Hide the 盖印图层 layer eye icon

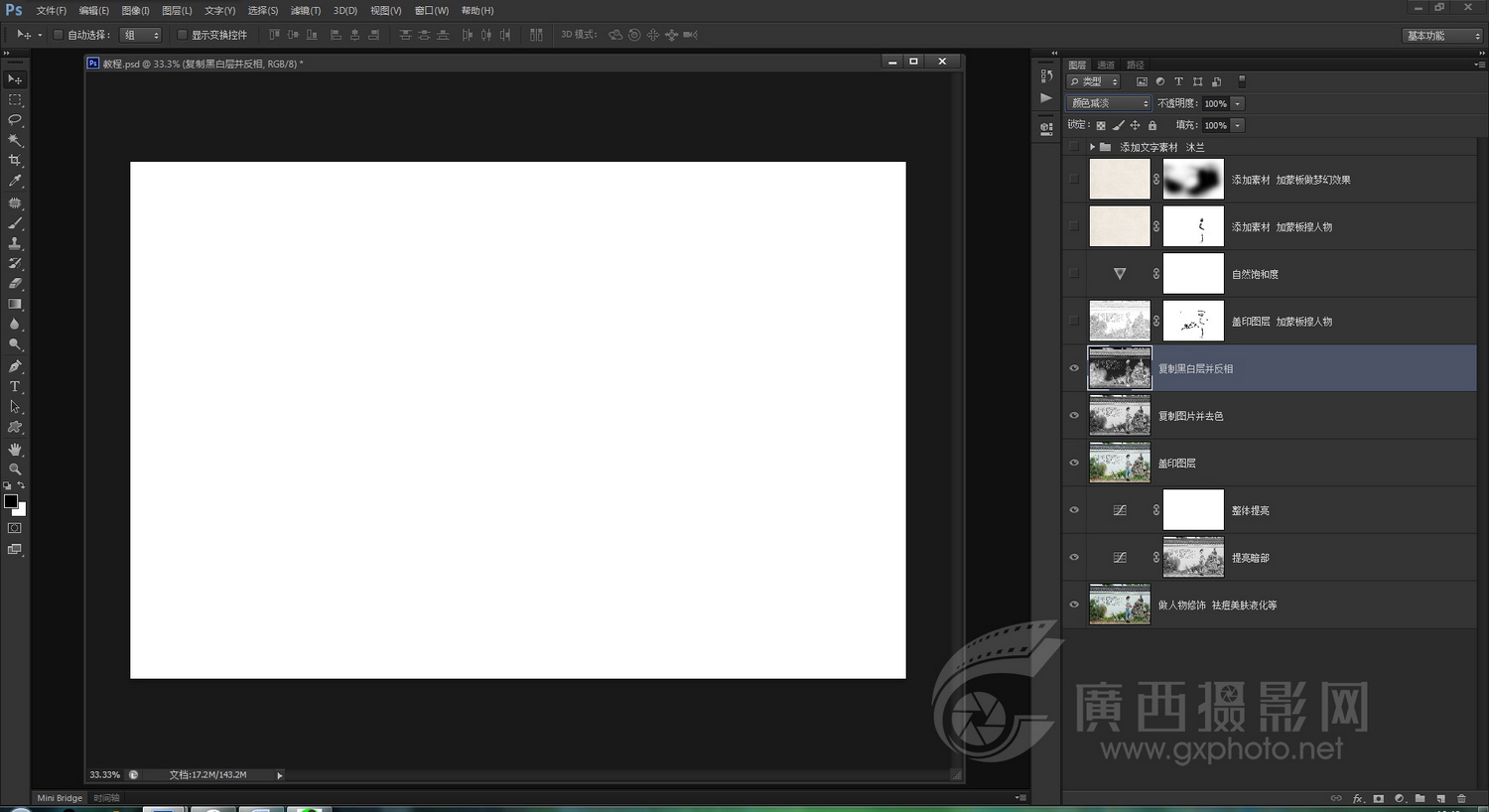pyautogui.click(x=1074, y=463)
